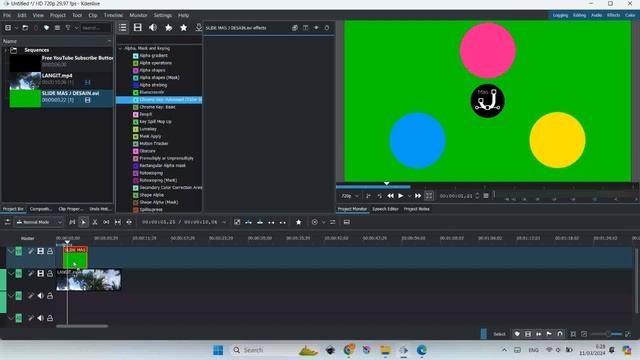The height and width of the screenshot is (360, 640).
Task: Collapse the first audio track chevron
Action: coord(11,296)
